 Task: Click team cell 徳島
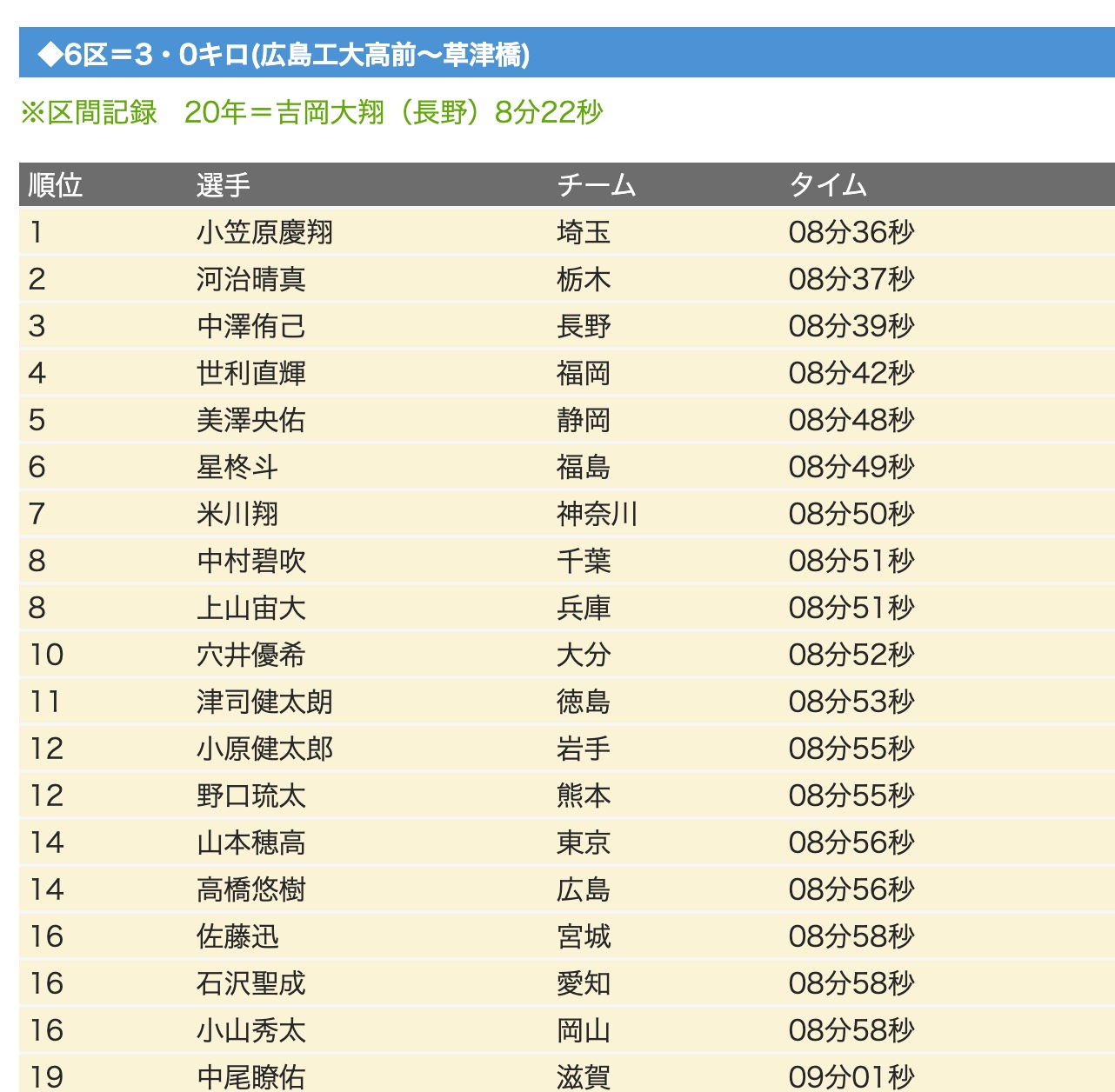pos(584,702)
